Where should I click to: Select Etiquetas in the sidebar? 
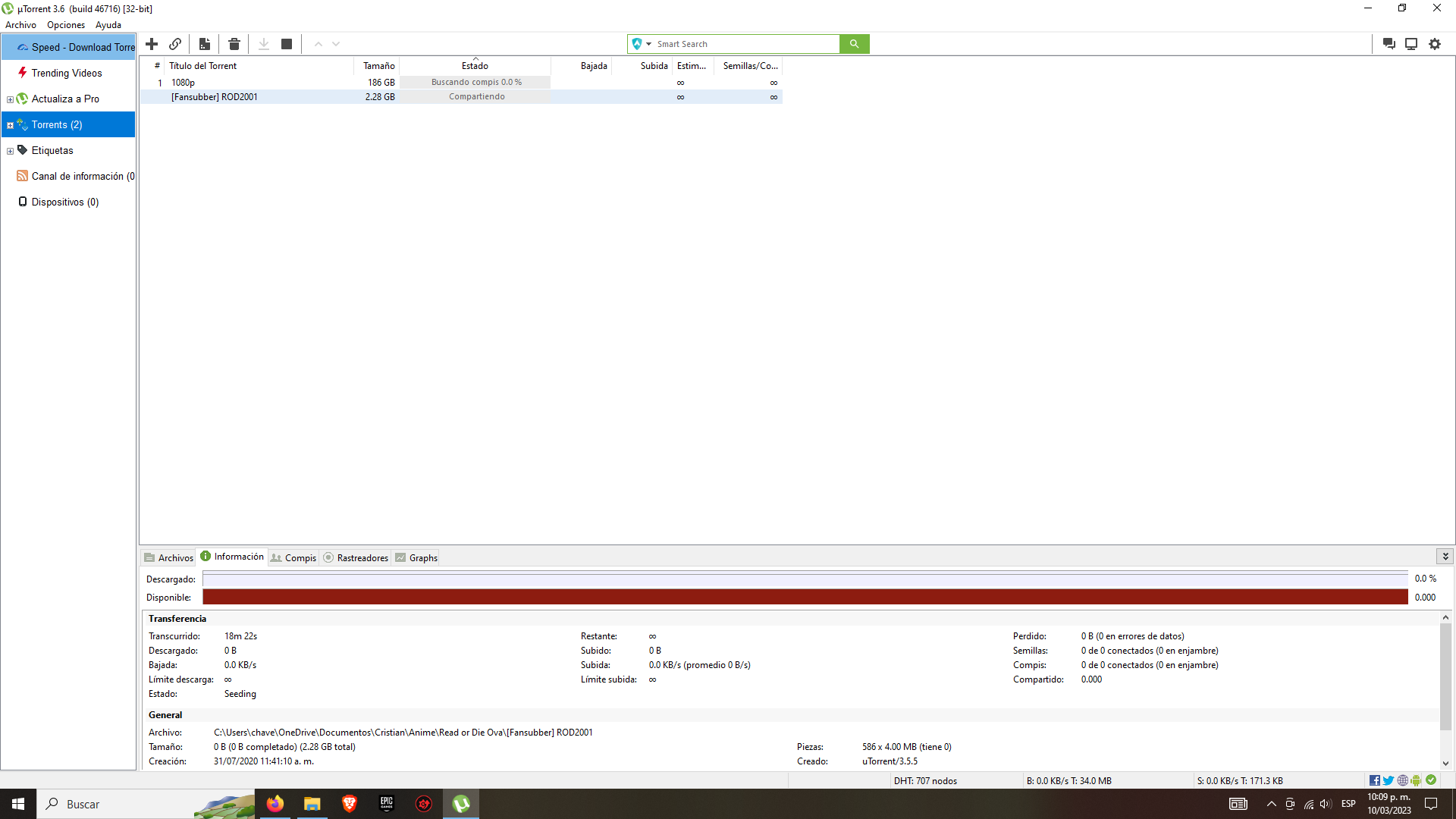(52, 150)
